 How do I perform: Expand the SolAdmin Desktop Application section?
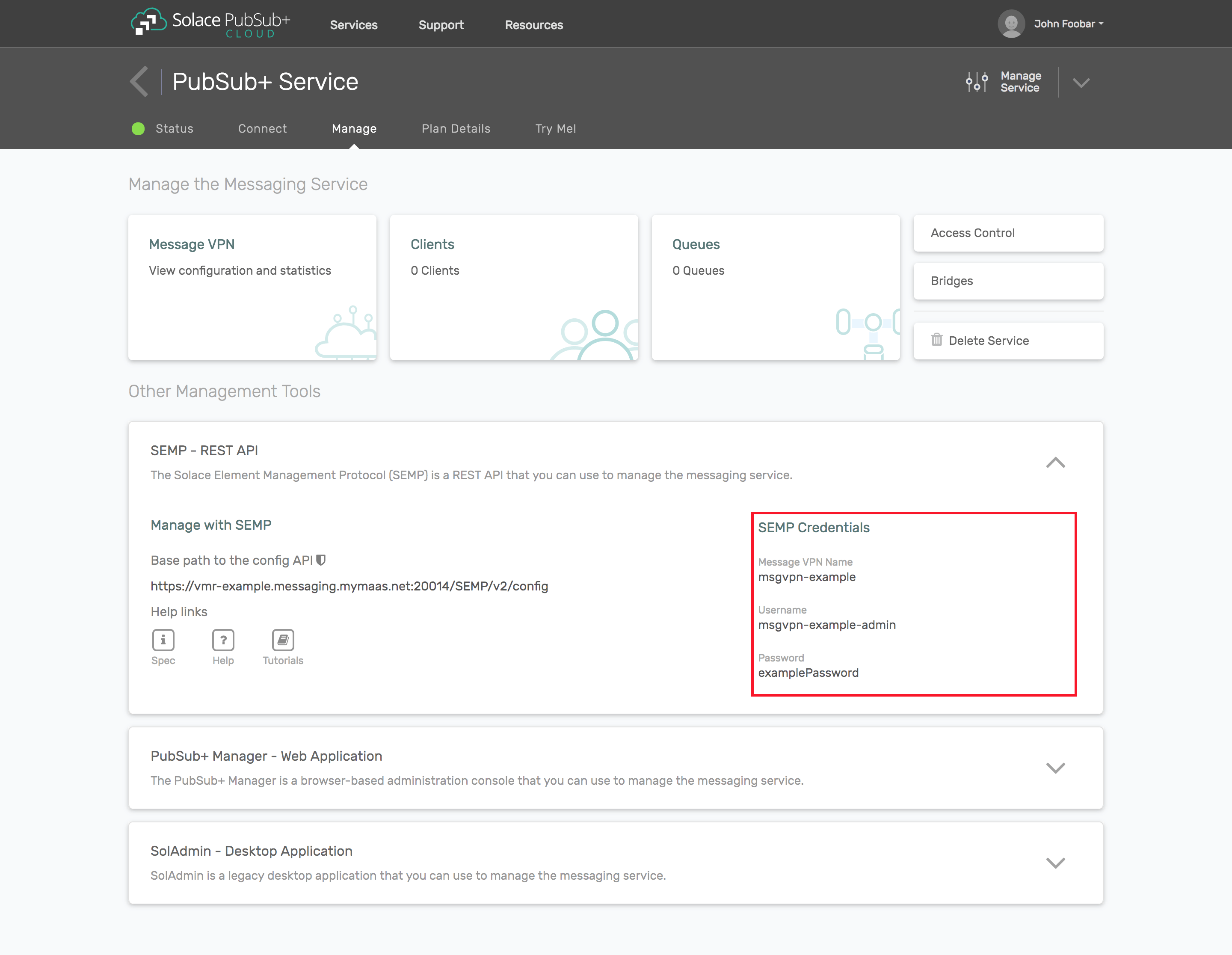click(1055, 863)
